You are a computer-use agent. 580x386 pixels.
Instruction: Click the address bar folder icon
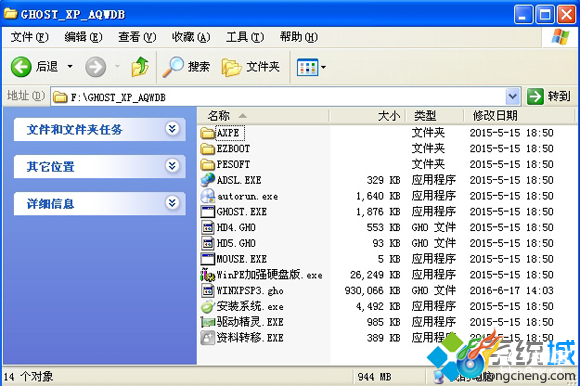(60, 97)
